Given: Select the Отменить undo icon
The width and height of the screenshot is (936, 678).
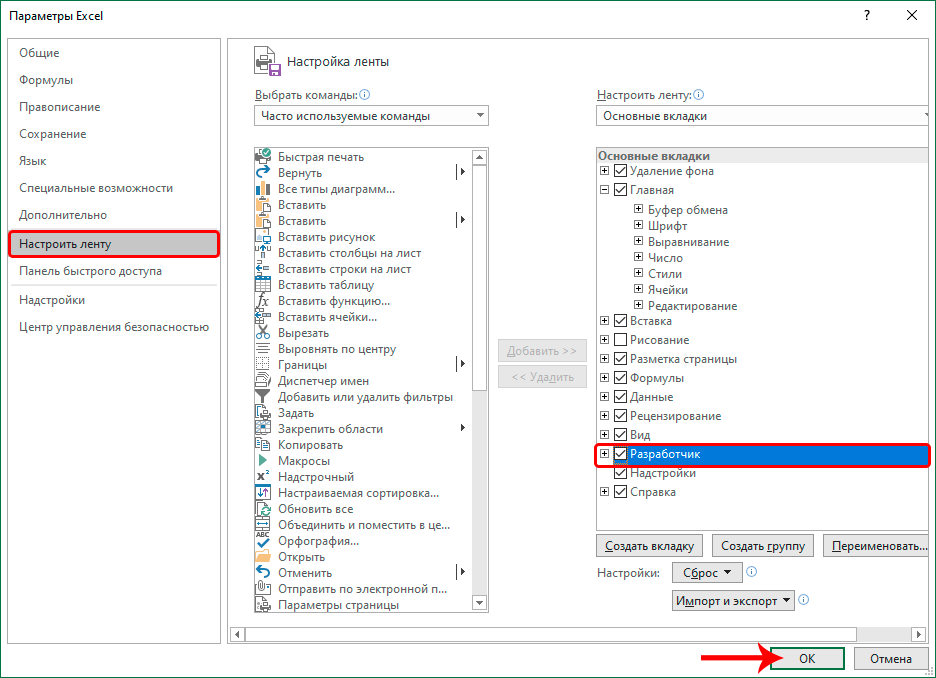Looking at the screenshot, I should pos(263,572).
